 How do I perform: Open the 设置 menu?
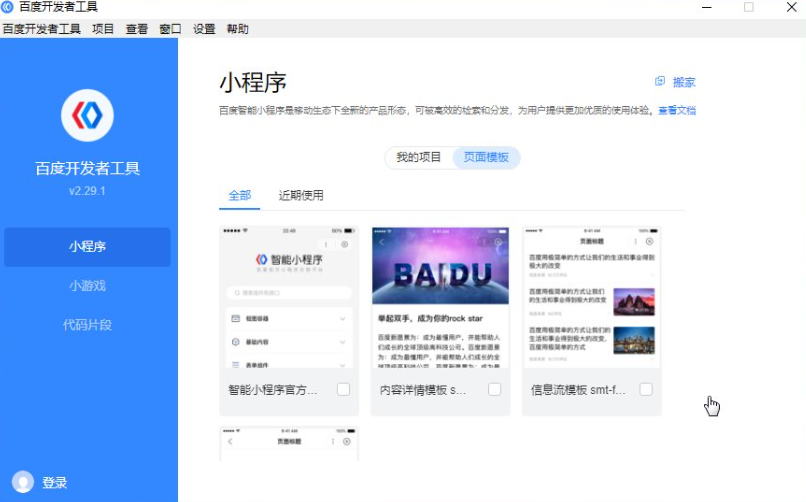point(204,29)
